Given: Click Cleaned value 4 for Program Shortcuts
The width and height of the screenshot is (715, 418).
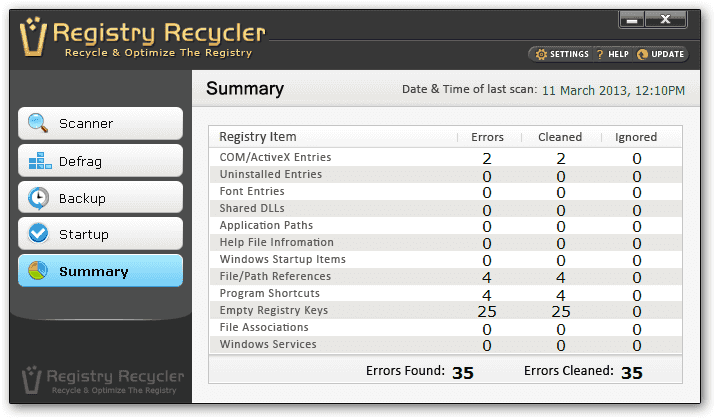Looking at the screenshot, I should pos(560,295).
